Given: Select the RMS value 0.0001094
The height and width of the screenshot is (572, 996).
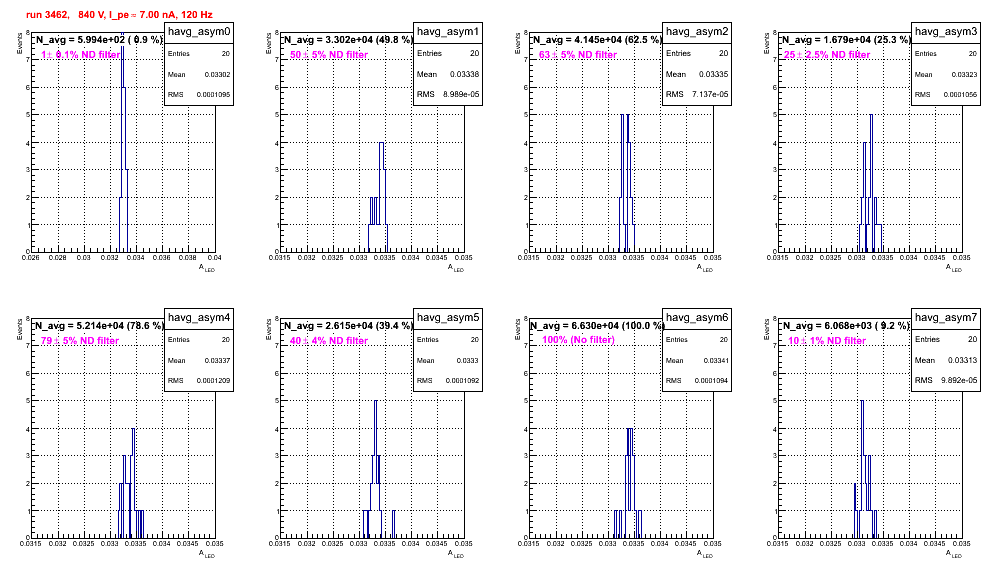Looking at the screenshot, I should [x=711, y=380].
